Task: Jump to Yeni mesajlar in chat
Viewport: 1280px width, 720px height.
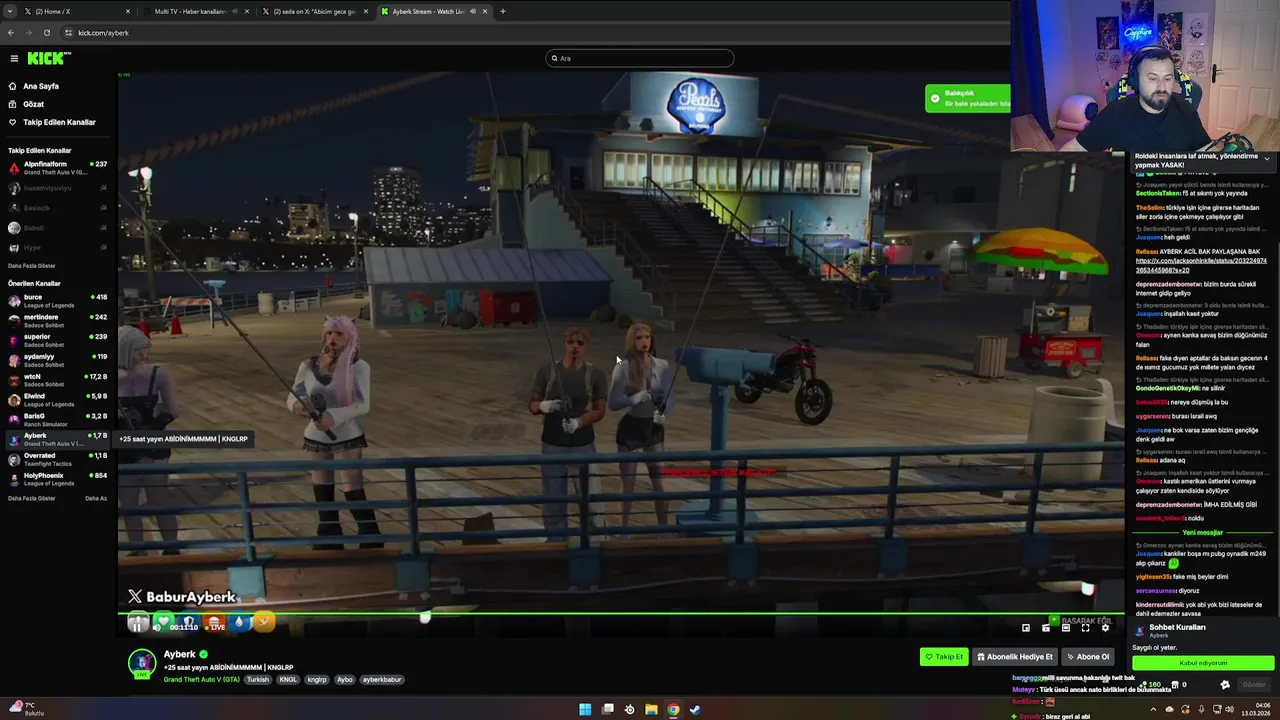Action: pyautogui.click(x=1203, y=533)
